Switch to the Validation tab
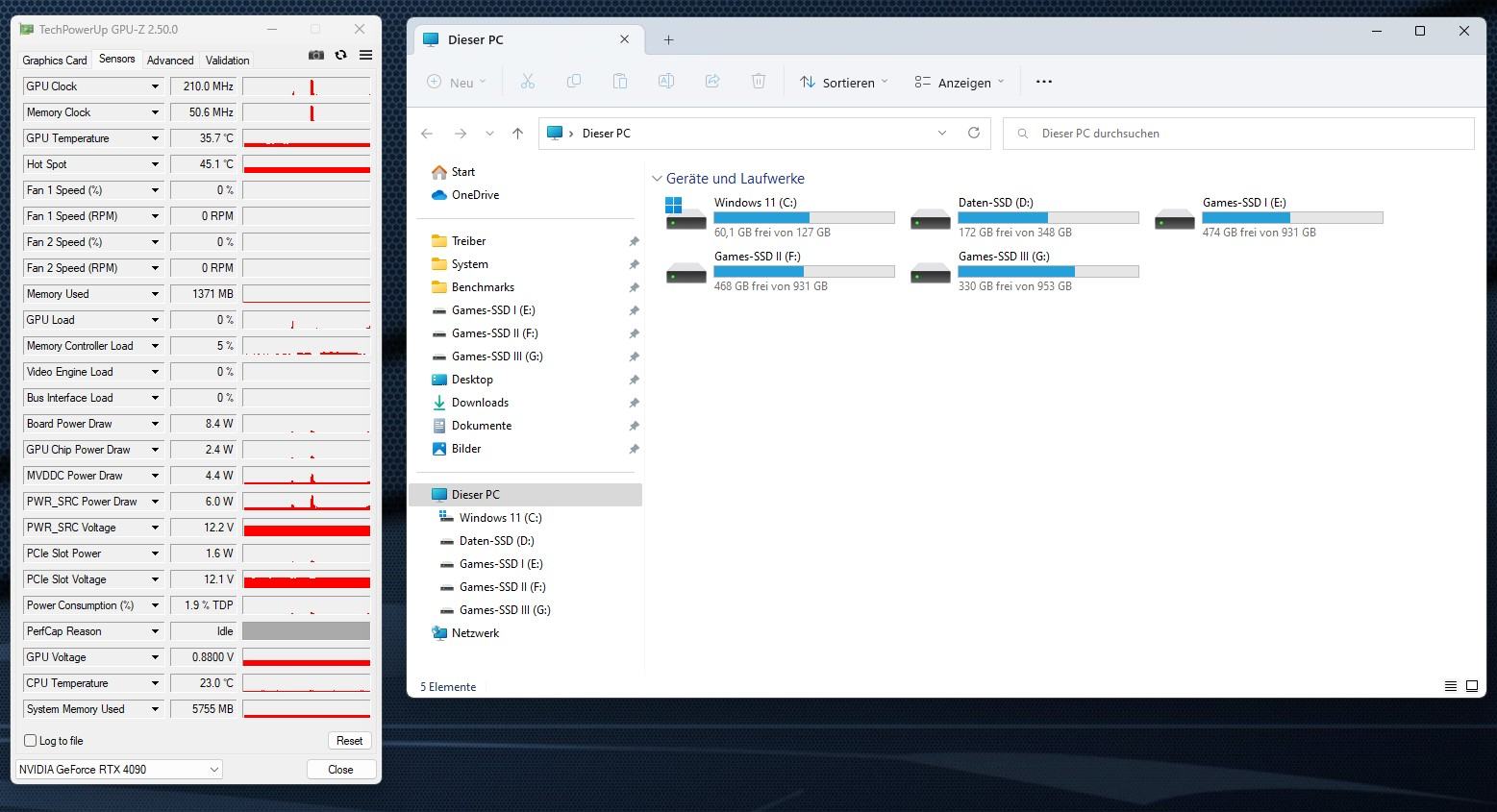1497x812 pixels. (228, 60)
